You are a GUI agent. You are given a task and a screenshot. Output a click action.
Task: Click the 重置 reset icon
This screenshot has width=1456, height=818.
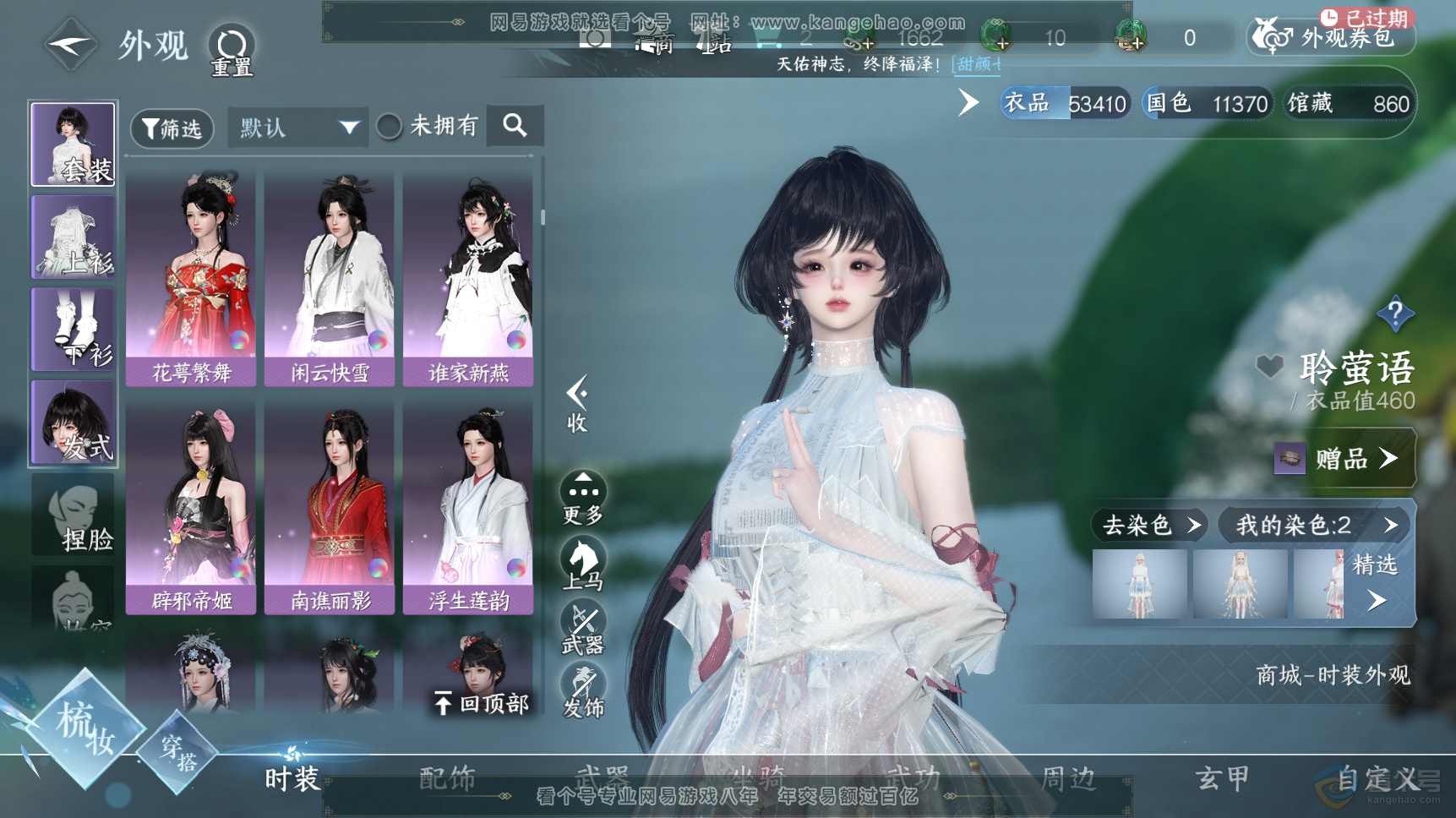click(232, 52)
